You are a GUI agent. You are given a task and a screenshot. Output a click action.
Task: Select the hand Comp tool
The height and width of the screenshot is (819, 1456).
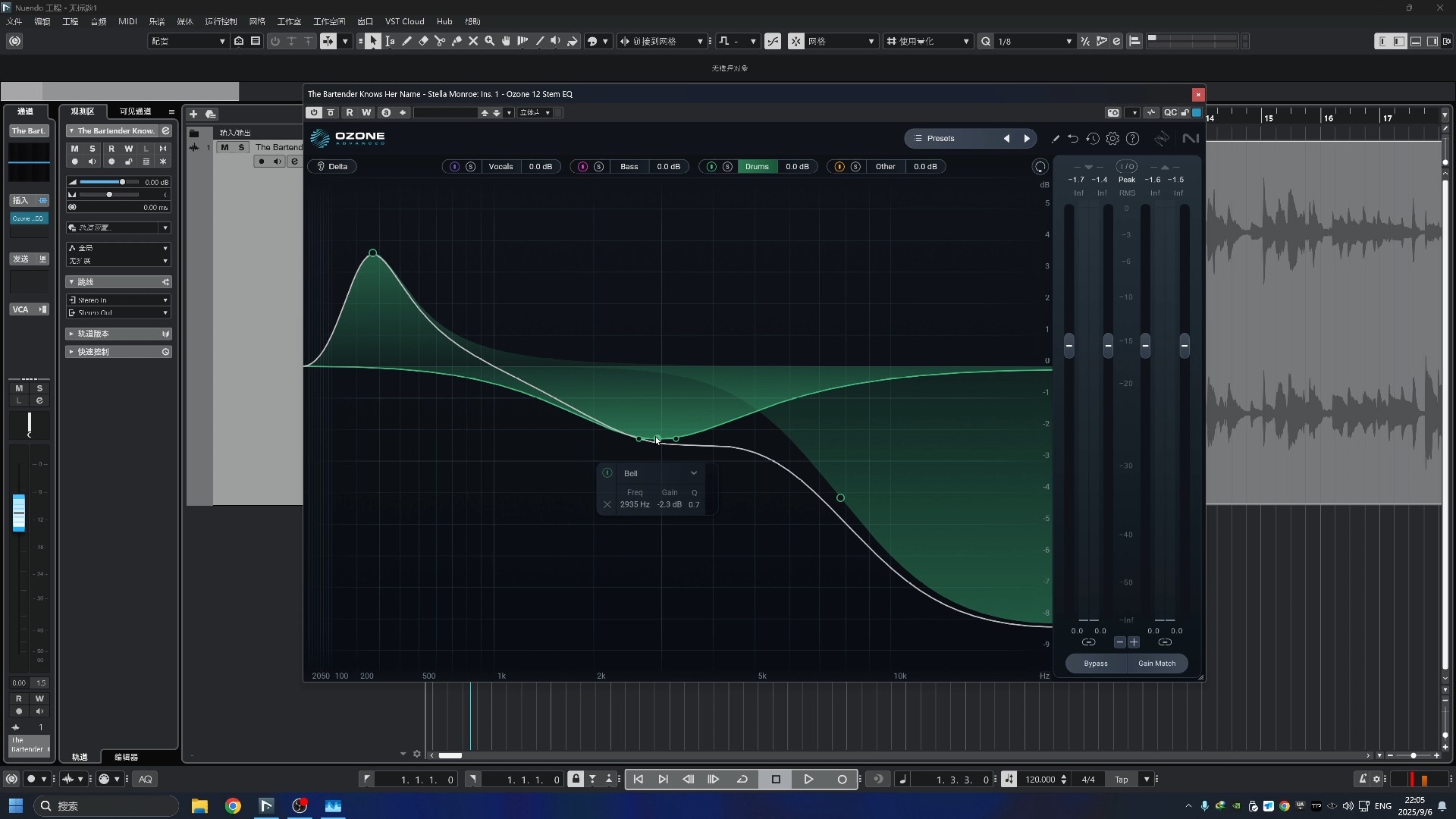(507, 41)
